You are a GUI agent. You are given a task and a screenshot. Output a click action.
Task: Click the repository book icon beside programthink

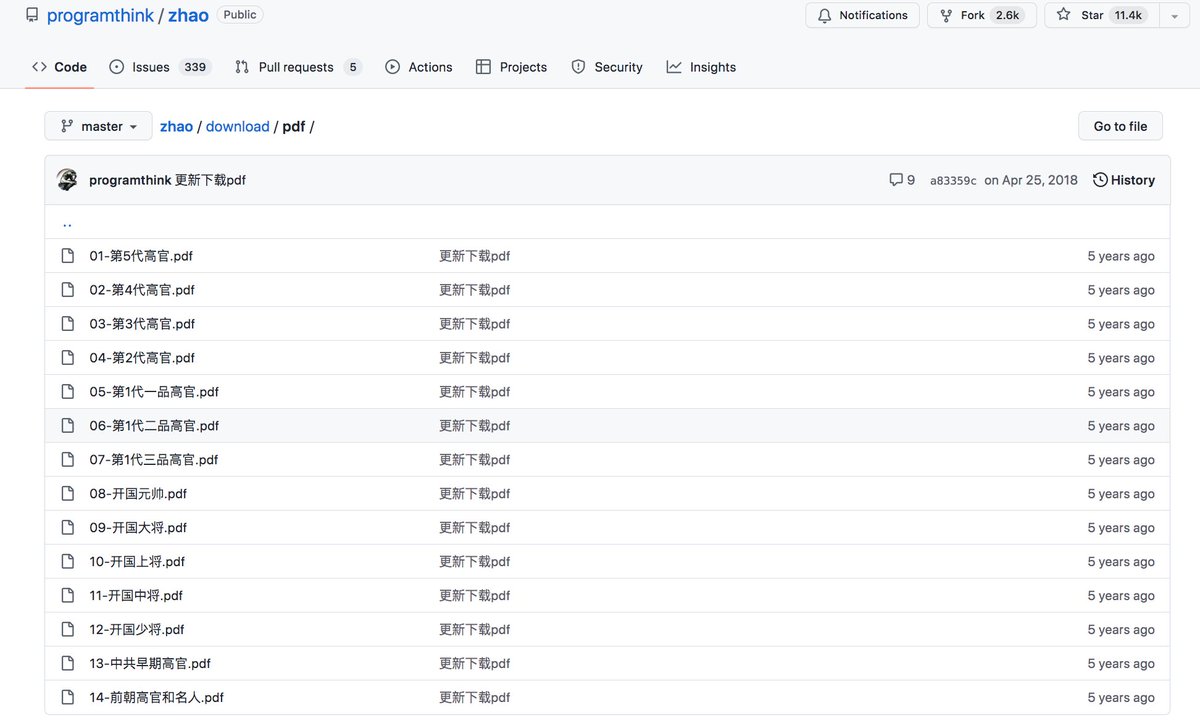tap(32, 15)
